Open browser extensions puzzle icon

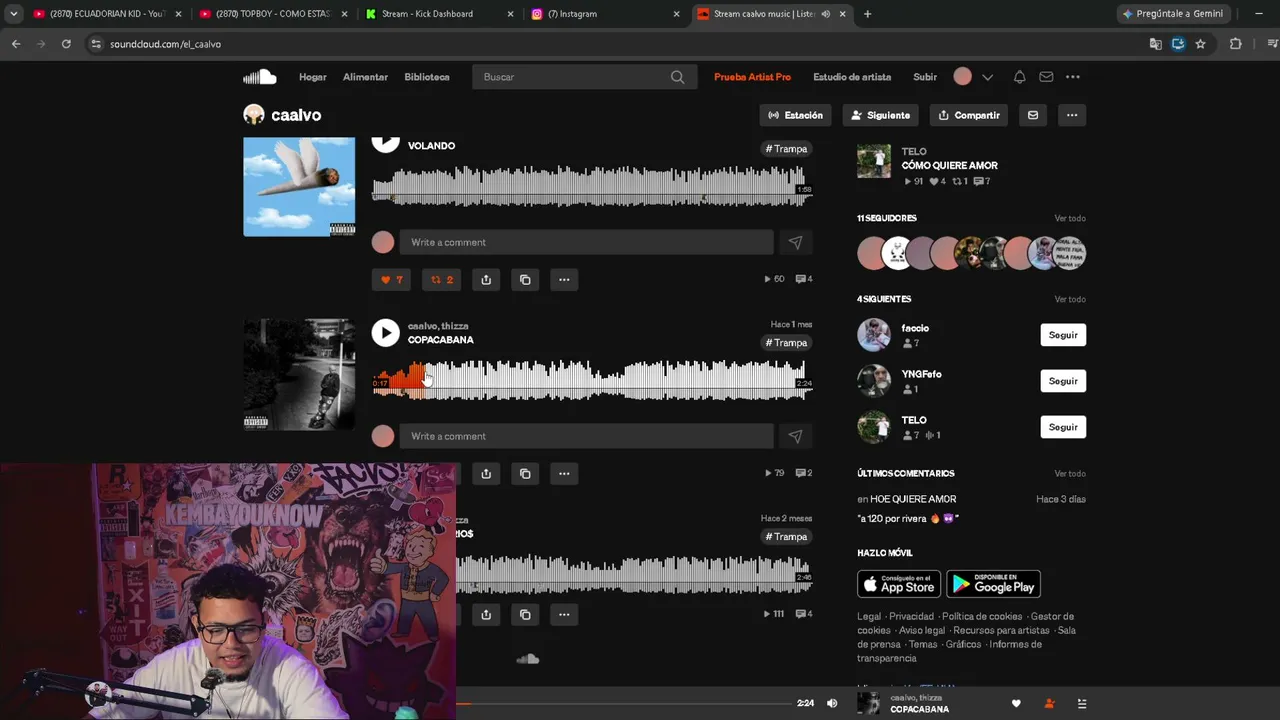pyautogui.click(x=1236, y=44)
